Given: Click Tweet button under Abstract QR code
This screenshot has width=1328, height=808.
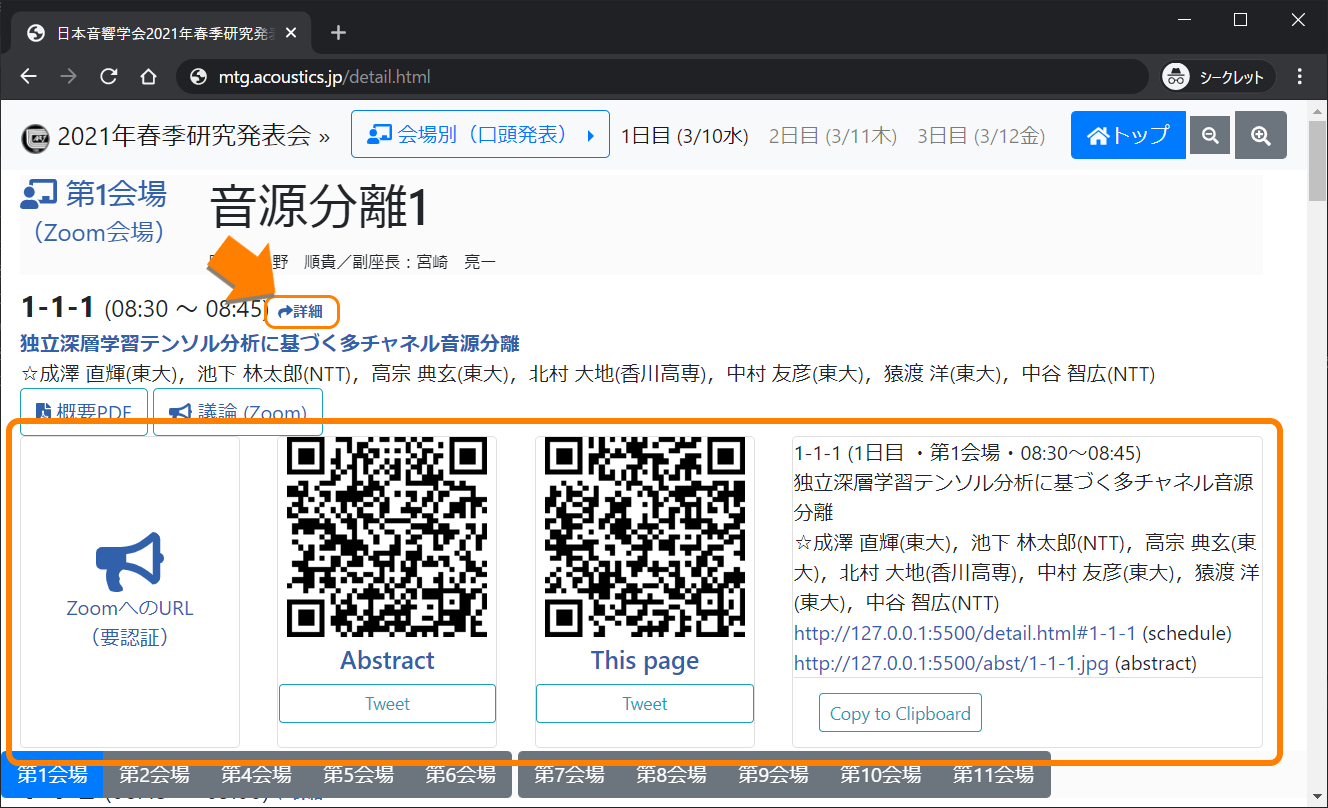Looking at the screenshot, I should tap(387, 703).
